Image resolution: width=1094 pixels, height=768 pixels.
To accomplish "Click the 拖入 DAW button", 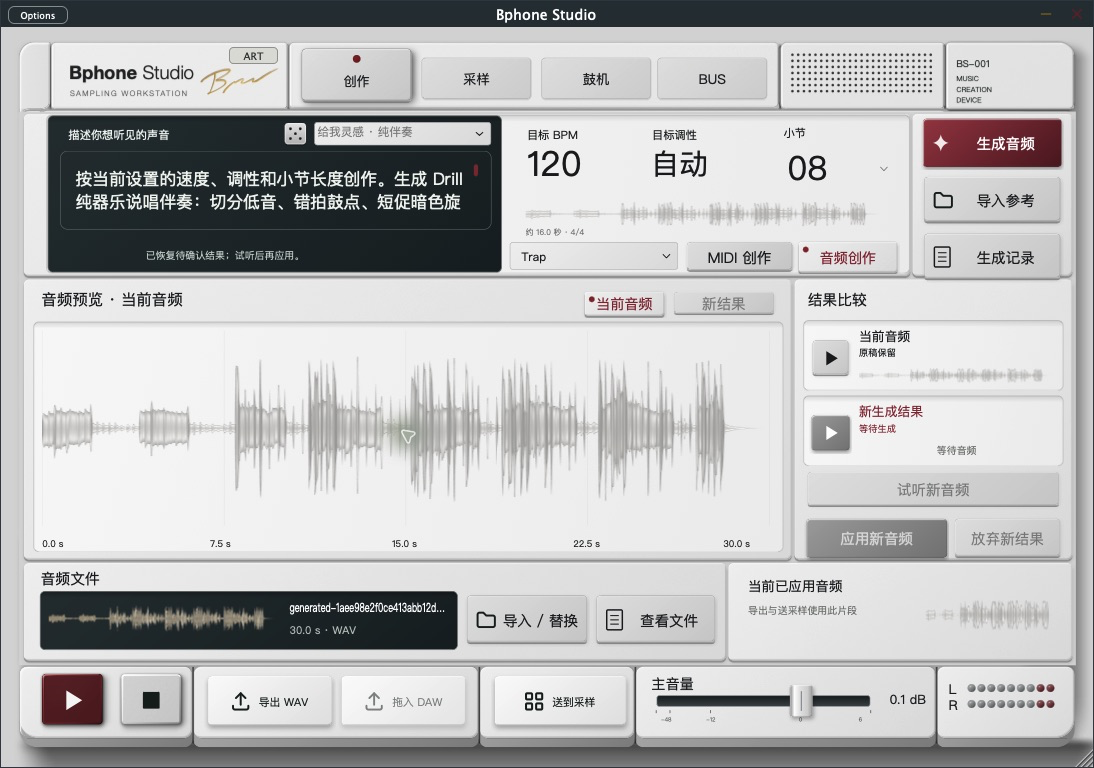I will [x=403, y=702].
